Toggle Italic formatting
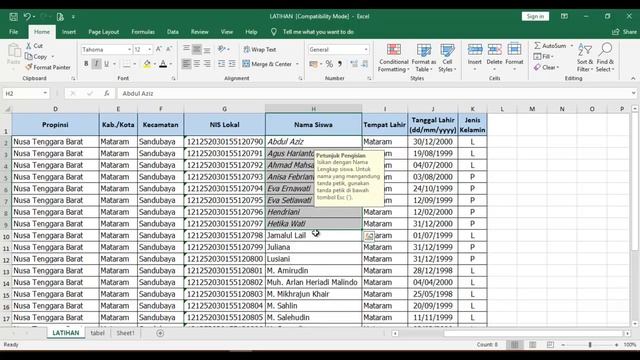Image resolution: width=640 pixels, height=360 pixels. pyautogui.click(x=96, y=64)
